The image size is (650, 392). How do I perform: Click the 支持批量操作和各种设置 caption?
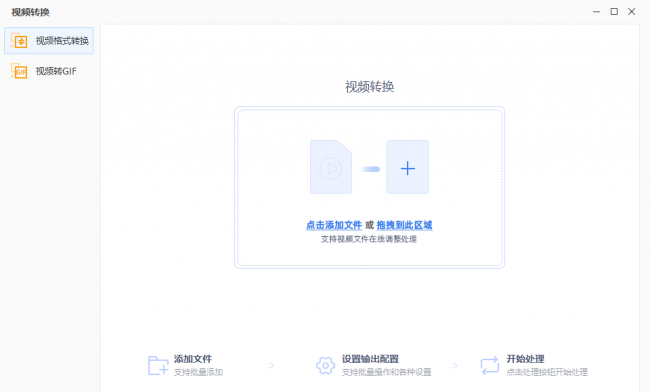point(386,372)
